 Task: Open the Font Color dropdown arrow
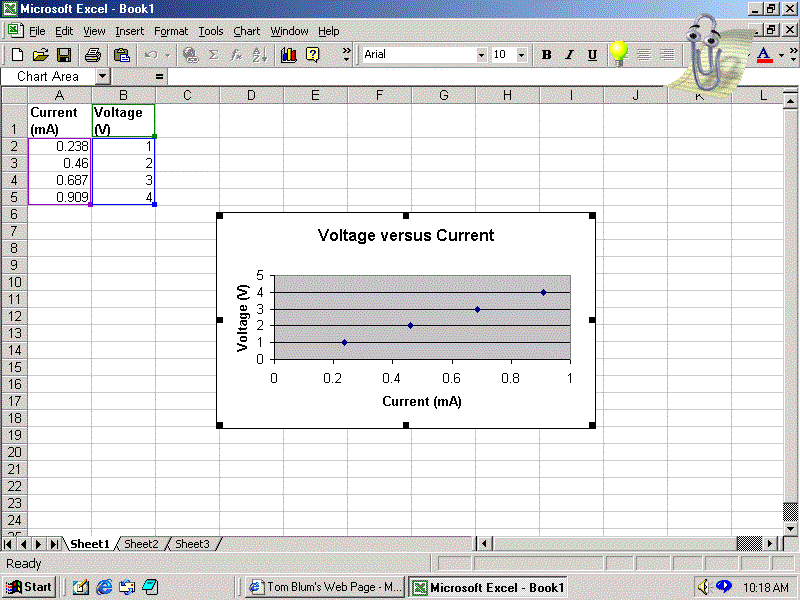click(781, 55)
